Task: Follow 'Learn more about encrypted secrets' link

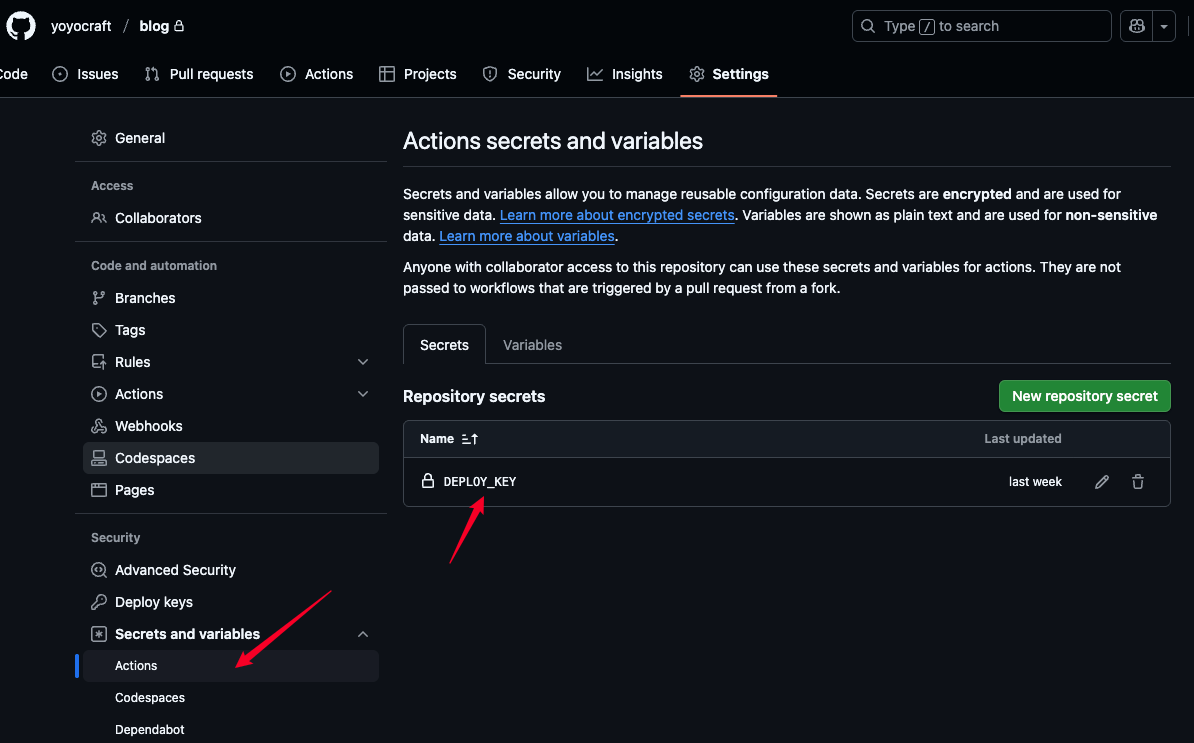Action: pos(617,215)
